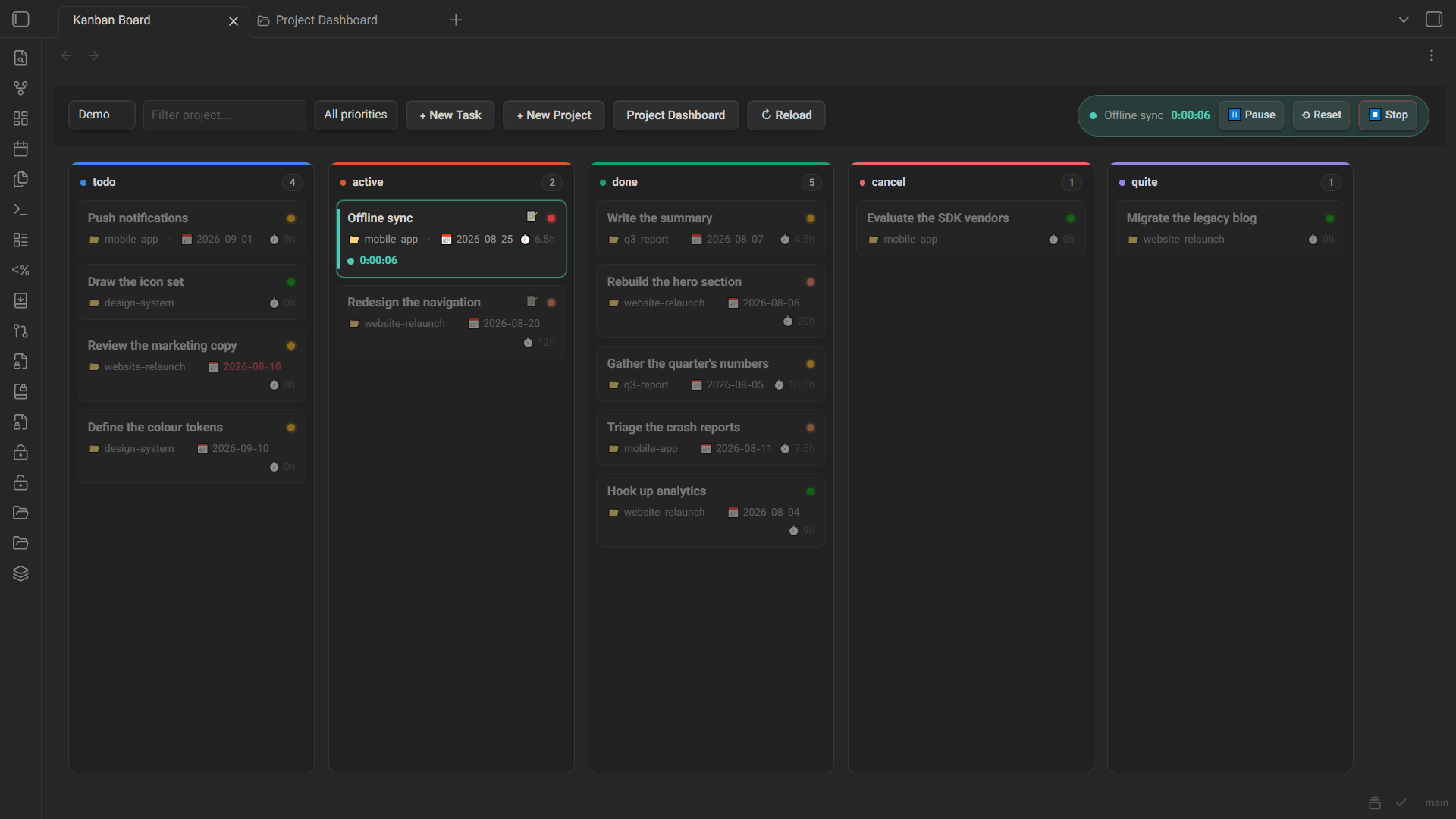Open the Migrate the legacy blog card
This screenshot has width=1456, height=819.
tap(1230, 227)
